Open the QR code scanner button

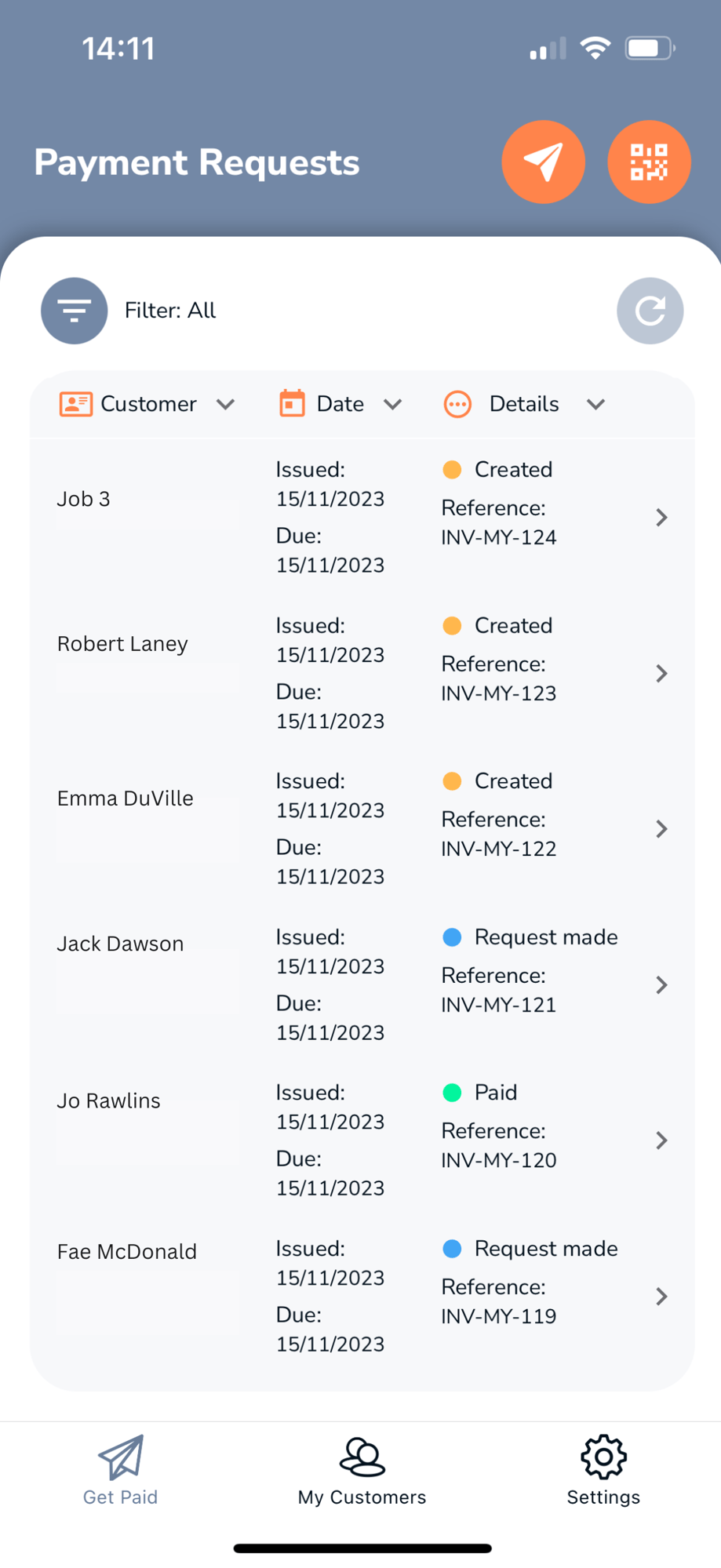click(x=649, y=162)
